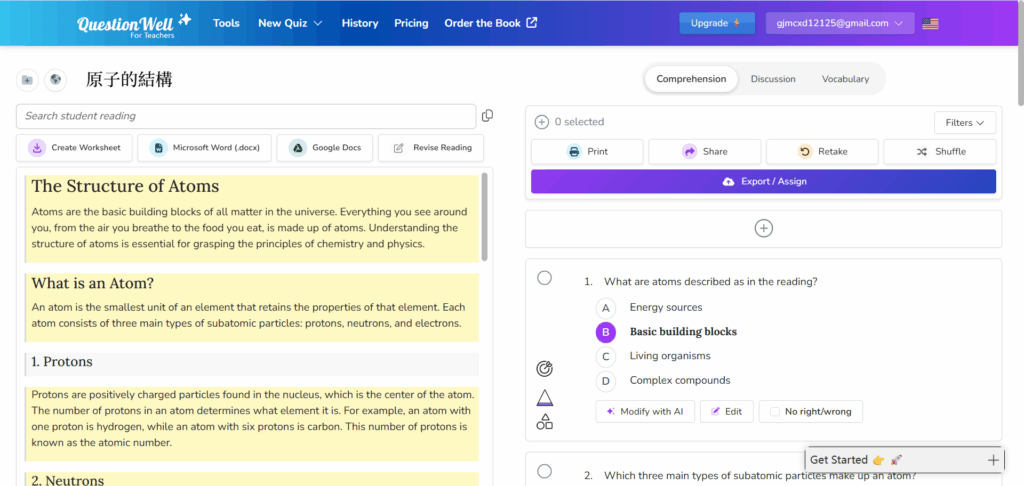Add a question with the large plus circle
The height and width of the screenshot is (486, 1024).
click(x=763, y=229)
